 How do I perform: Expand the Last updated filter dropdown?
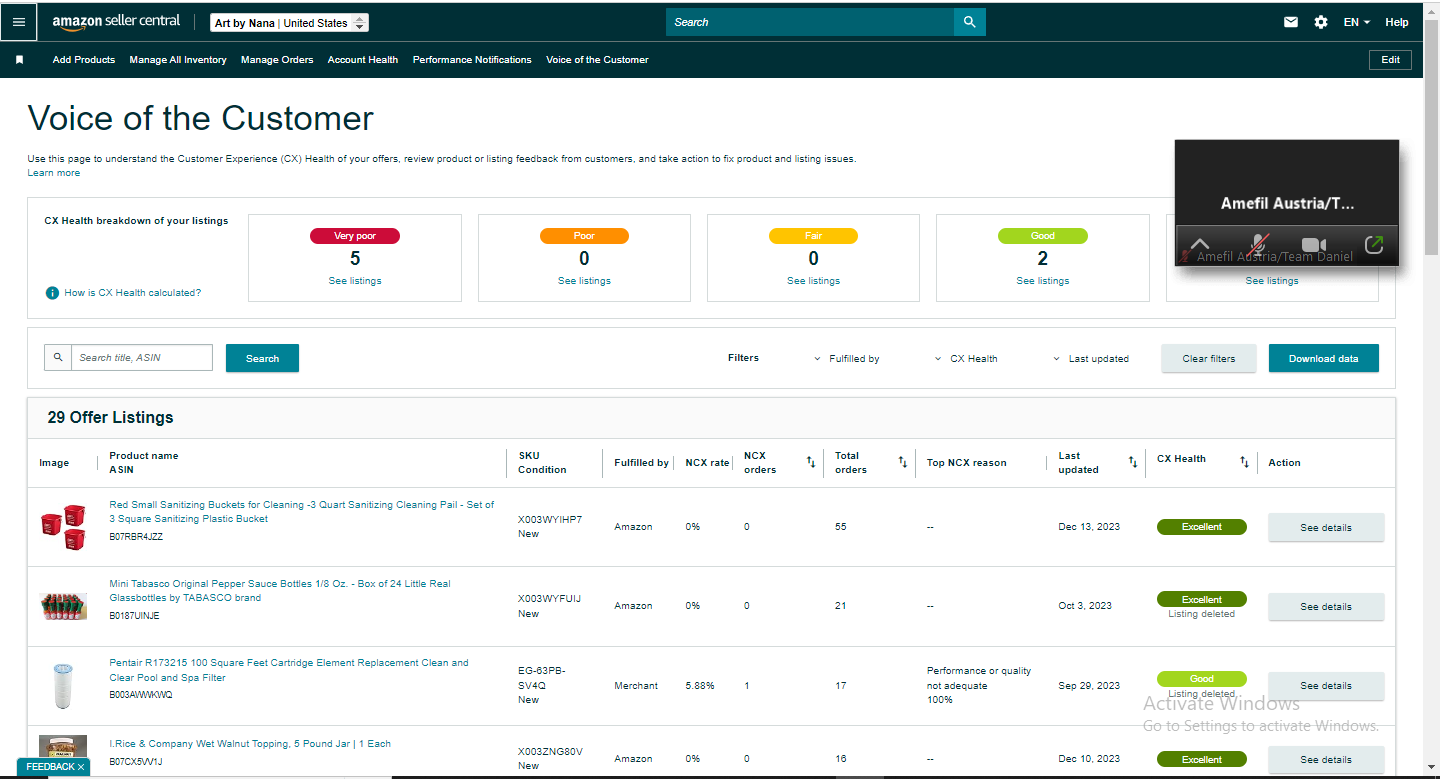[x=1091, y=358]
